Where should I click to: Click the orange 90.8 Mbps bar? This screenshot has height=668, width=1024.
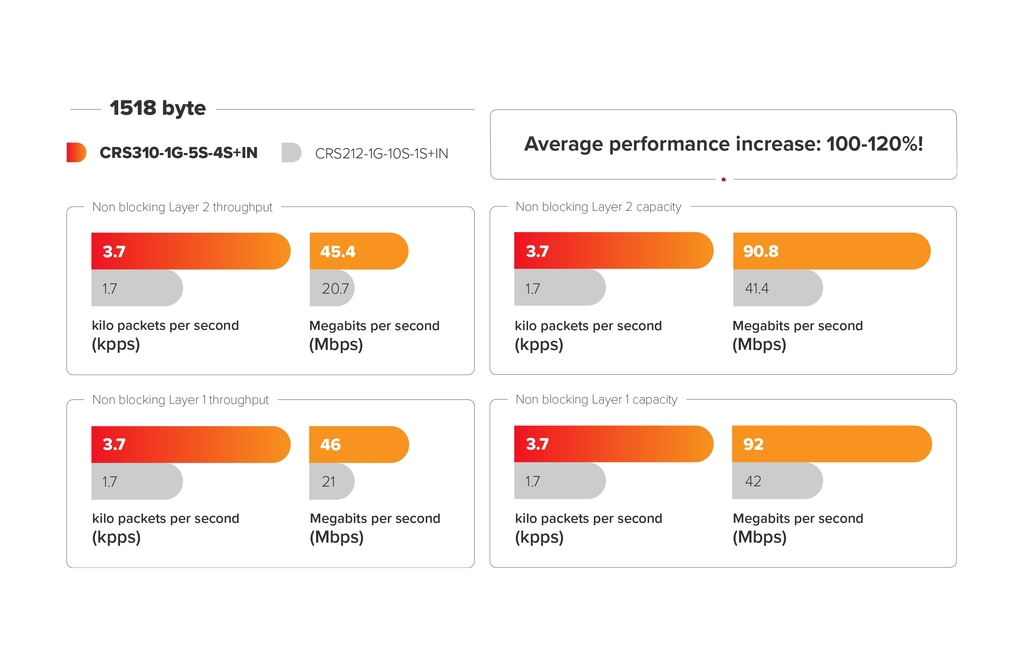[x=831, y=251]
